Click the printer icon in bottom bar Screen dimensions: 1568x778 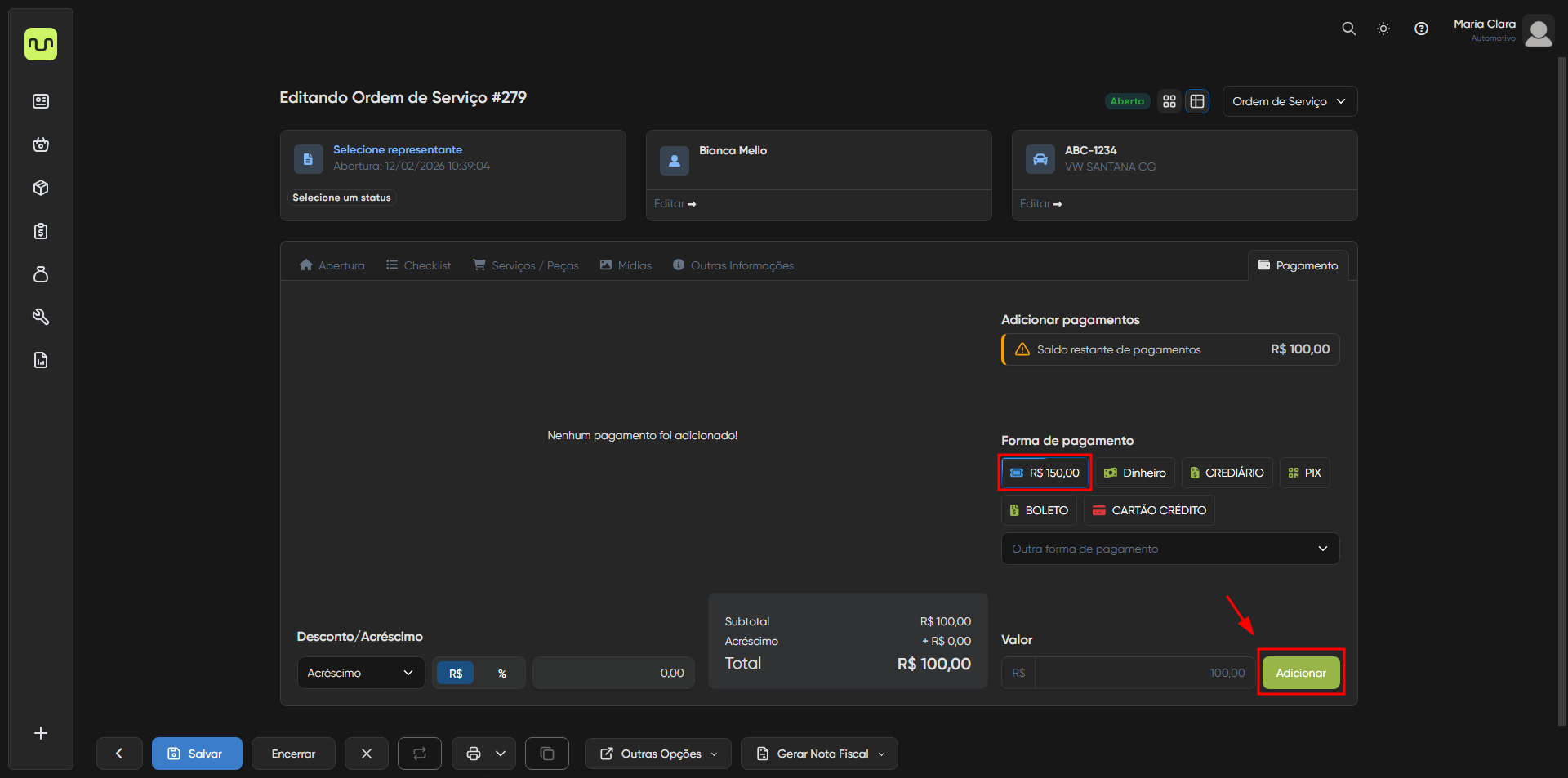click(474, 754)
